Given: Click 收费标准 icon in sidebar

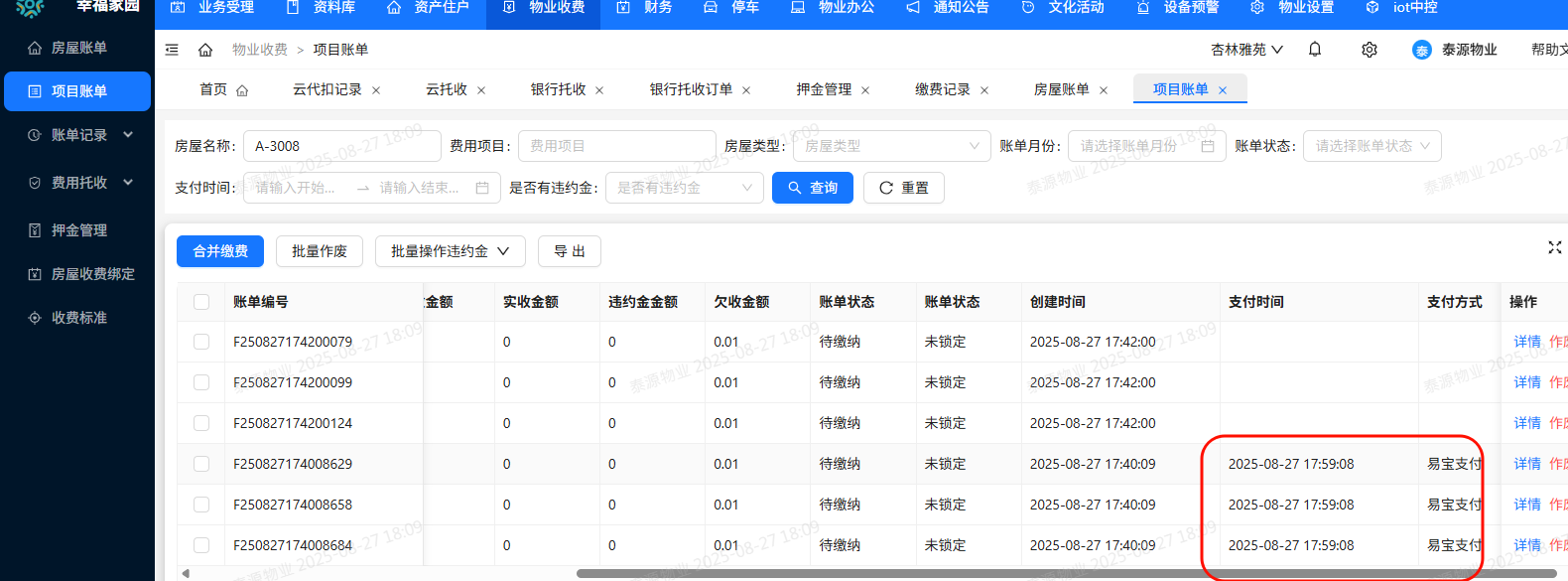Looking at the screenshot, I should click(35, 318).
